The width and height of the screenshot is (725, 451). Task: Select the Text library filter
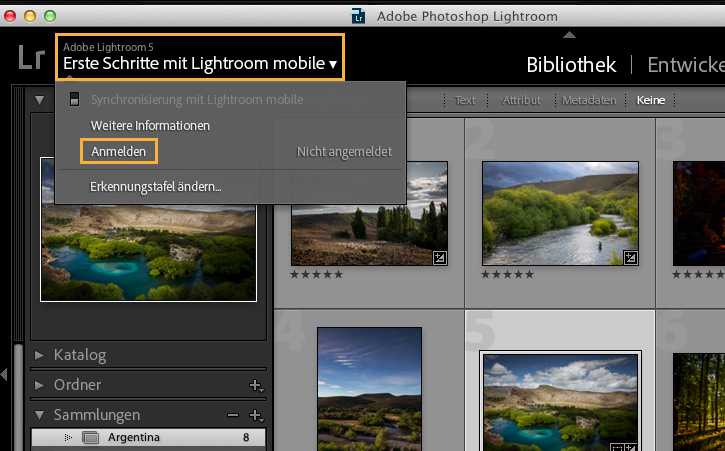tap(465, 100)
